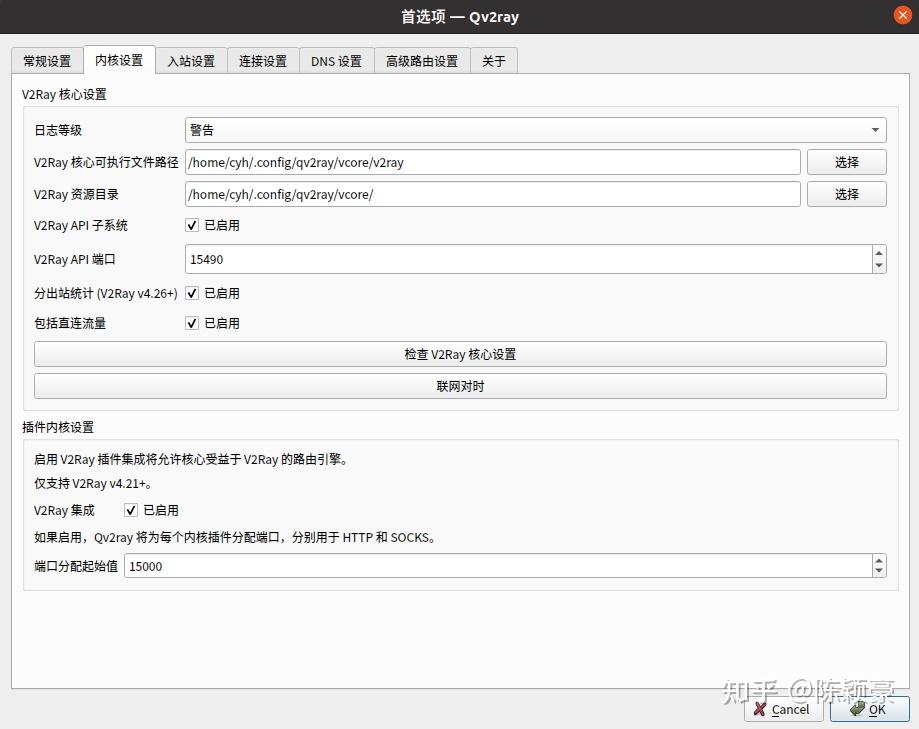Click the V2Ray 资源目录 input field
Image resolution: width=919 pixels, height=729 pixels.
click(x=492, y=194)
